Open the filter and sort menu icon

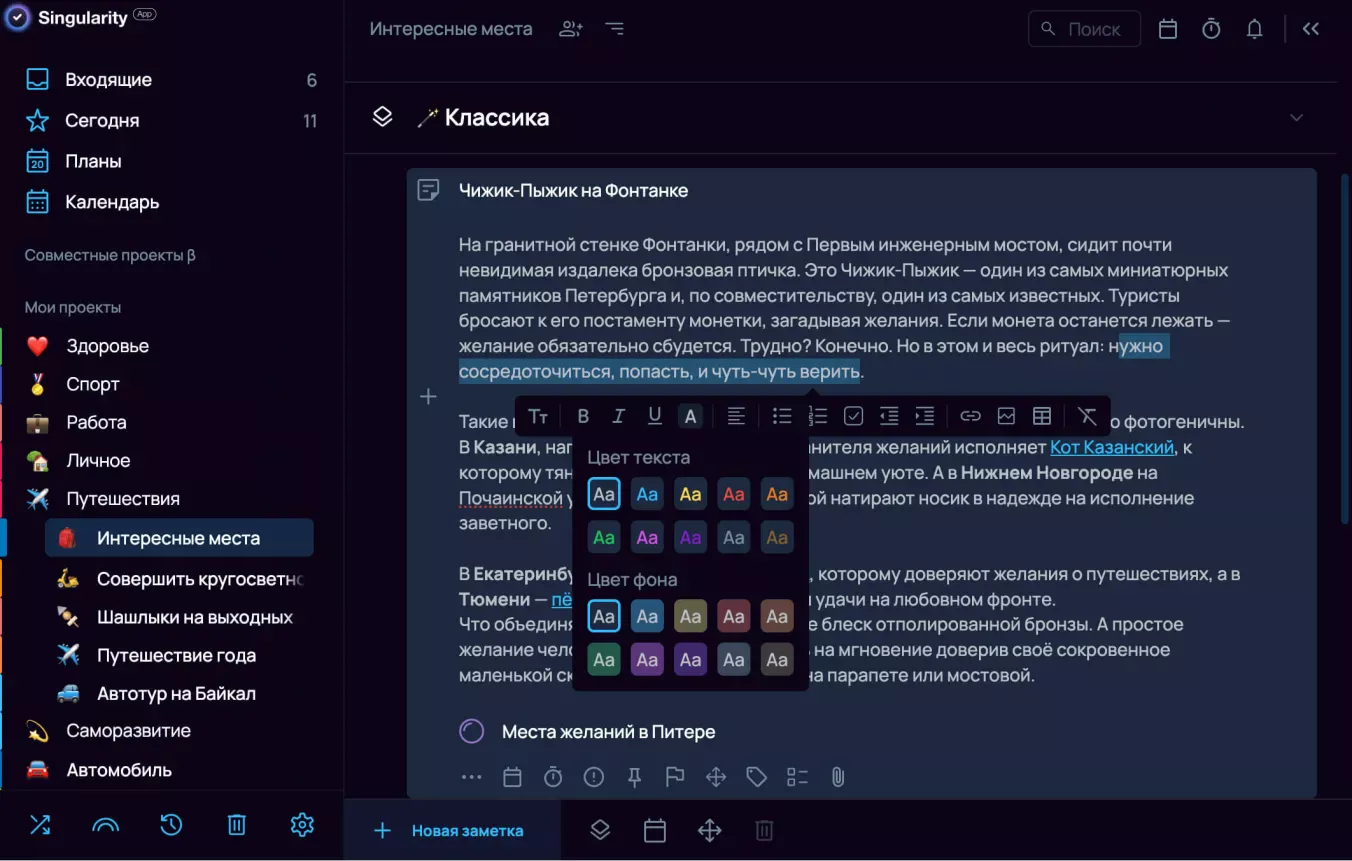[x=615, y=29]
